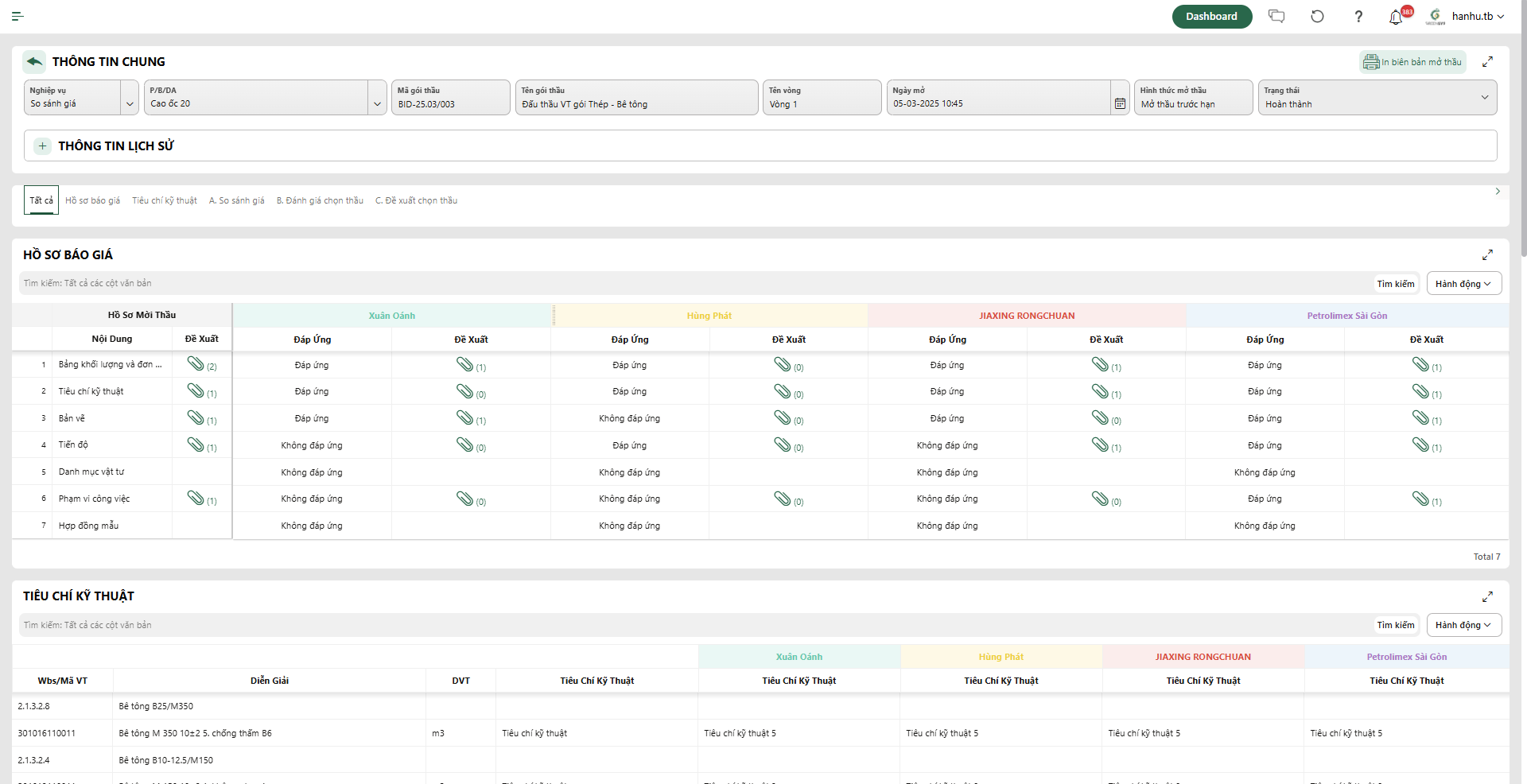Open Xuân Oánh attachment for Bản vẽ row

pos(465,417)
